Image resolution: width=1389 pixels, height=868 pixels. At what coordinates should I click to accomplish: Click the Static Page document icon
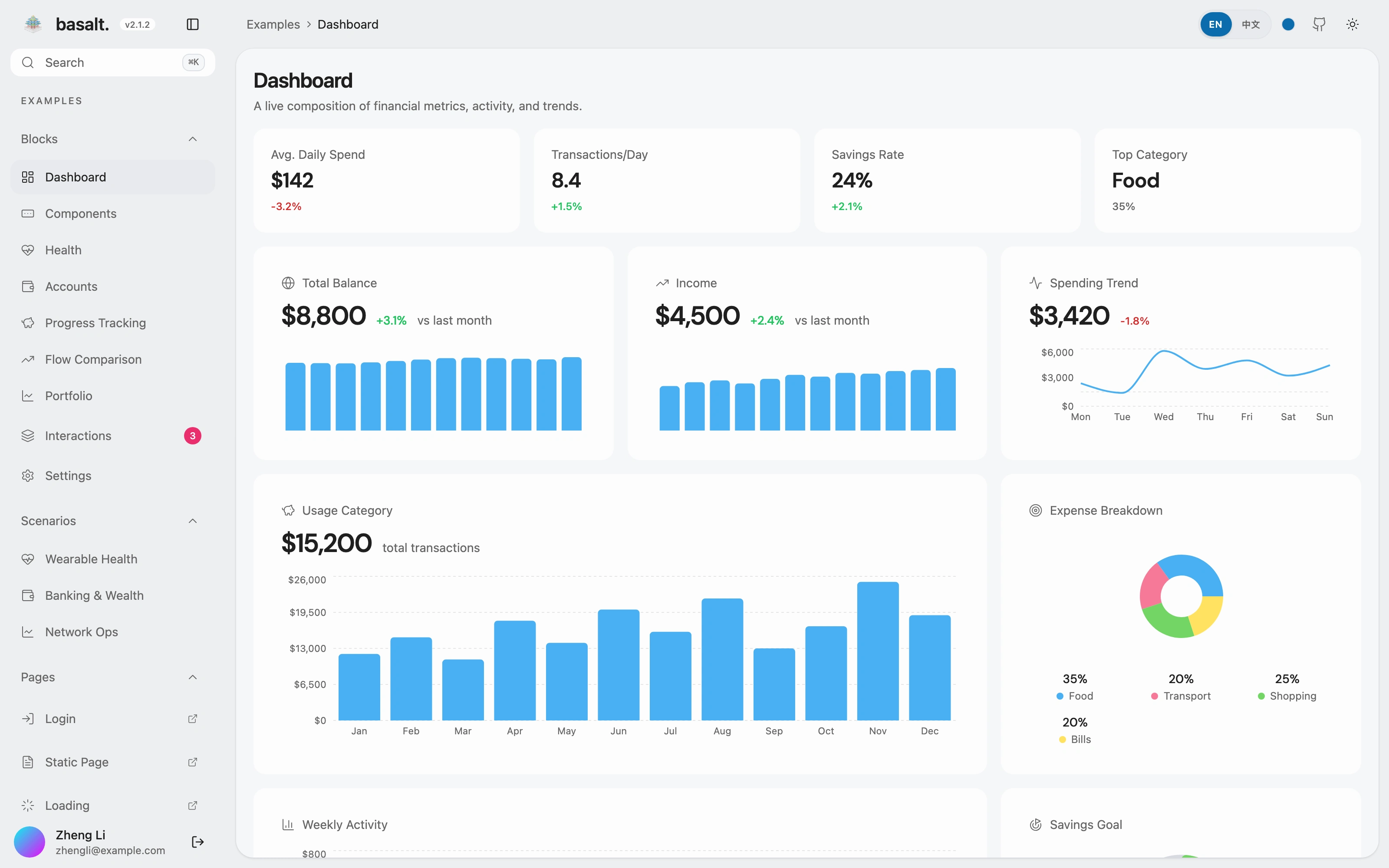[27, 762]
